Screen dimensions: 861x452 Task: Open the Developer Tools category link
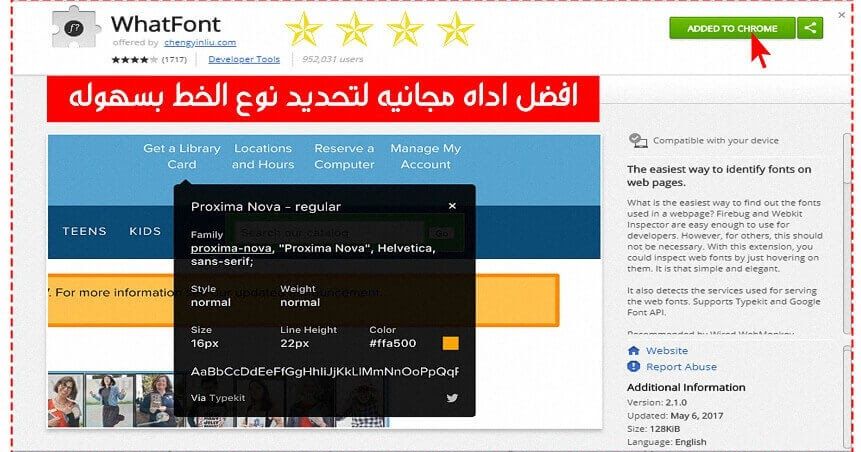click(x=244, y=59)
